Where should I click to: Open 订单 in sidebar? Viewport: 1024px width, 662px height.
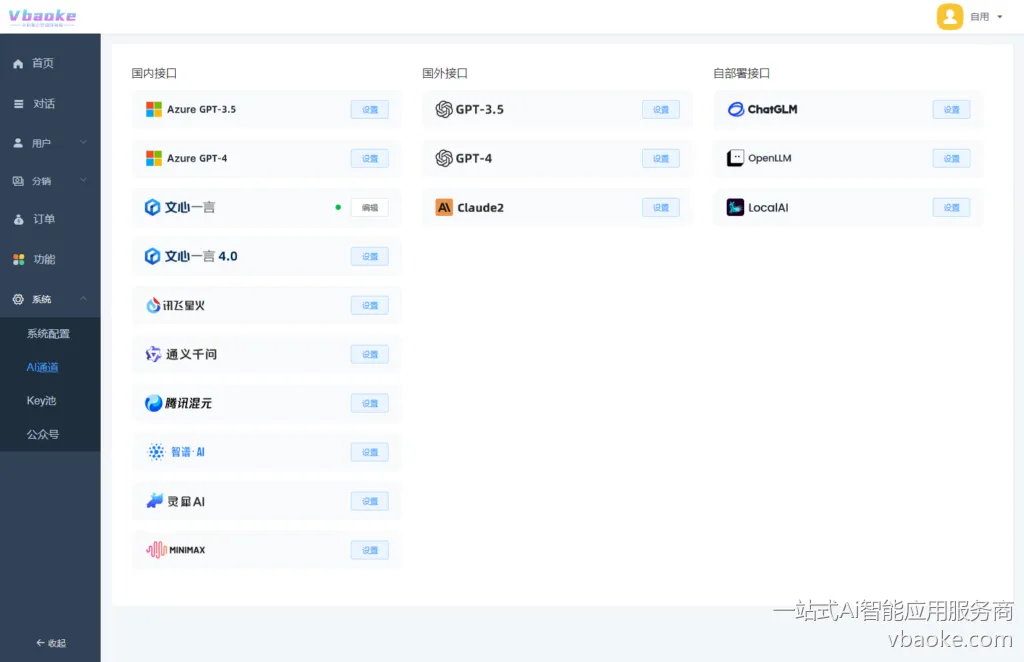point(44,219)
